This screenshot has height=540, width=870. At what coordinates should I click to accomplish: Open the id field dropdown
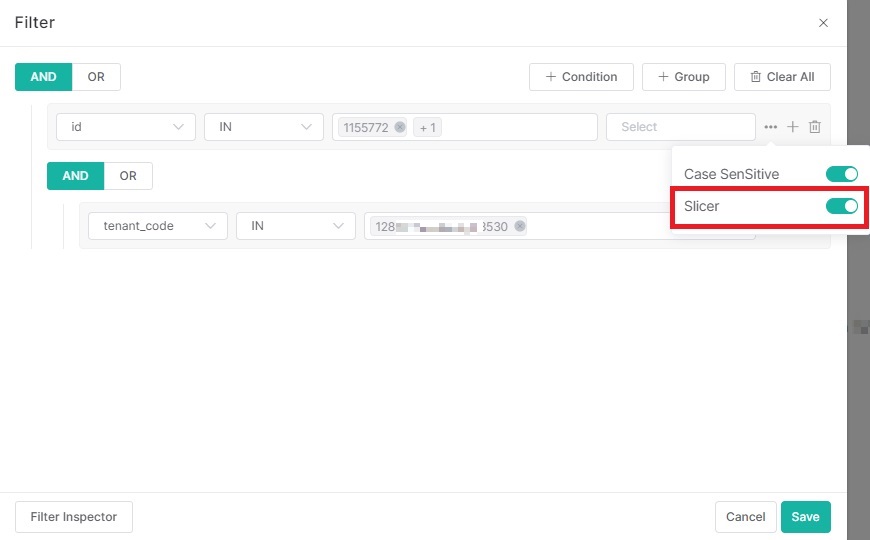126,127
